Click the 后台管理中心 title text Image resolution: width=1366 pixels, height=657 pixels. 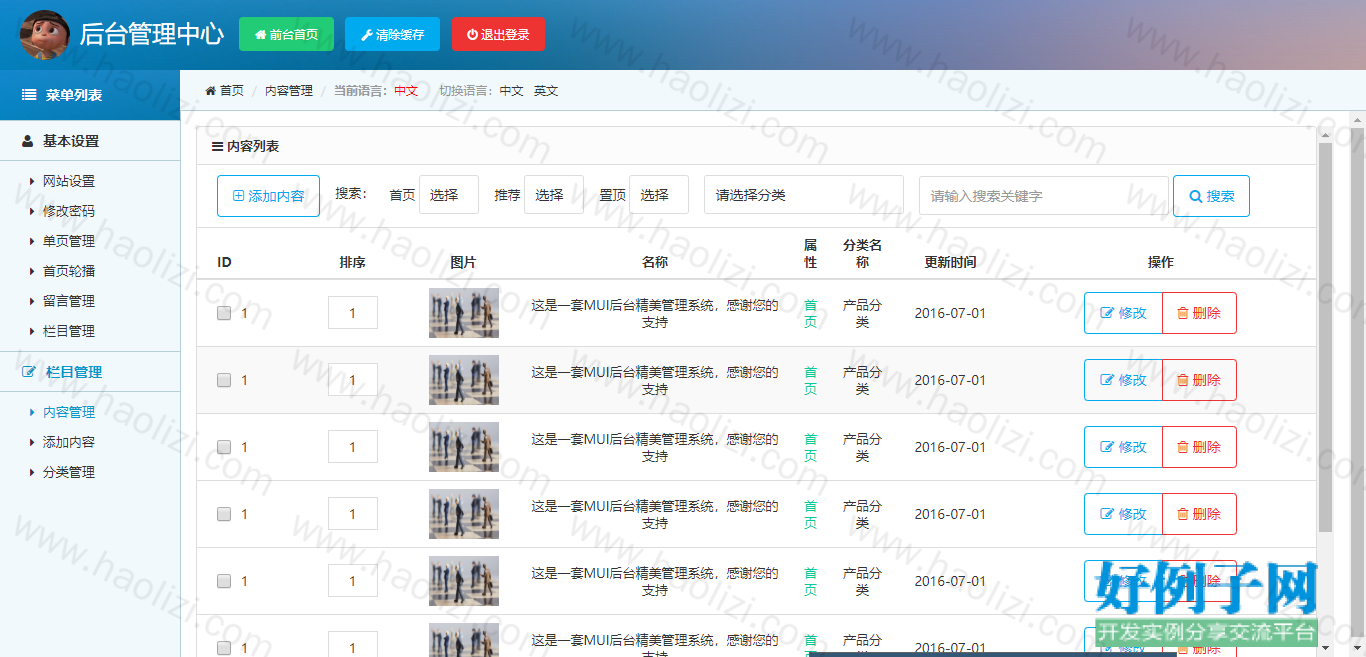pos(151,34)
